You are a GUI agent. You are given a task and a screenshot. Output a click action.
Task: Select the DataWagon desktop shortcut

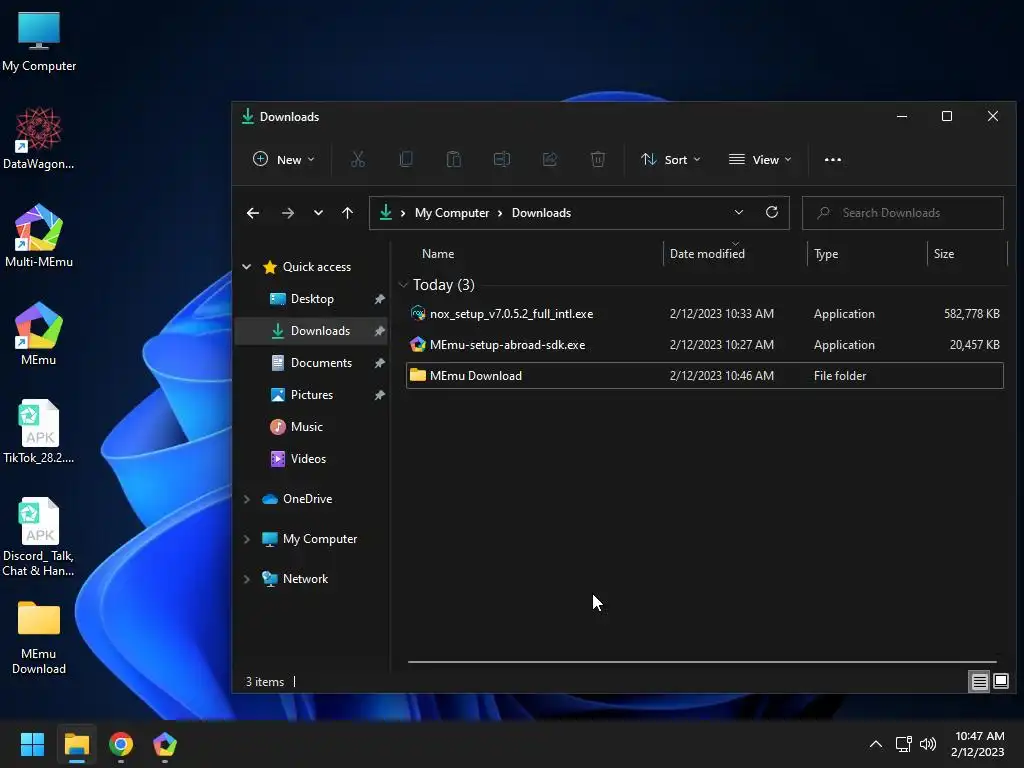tap(39, 139)
